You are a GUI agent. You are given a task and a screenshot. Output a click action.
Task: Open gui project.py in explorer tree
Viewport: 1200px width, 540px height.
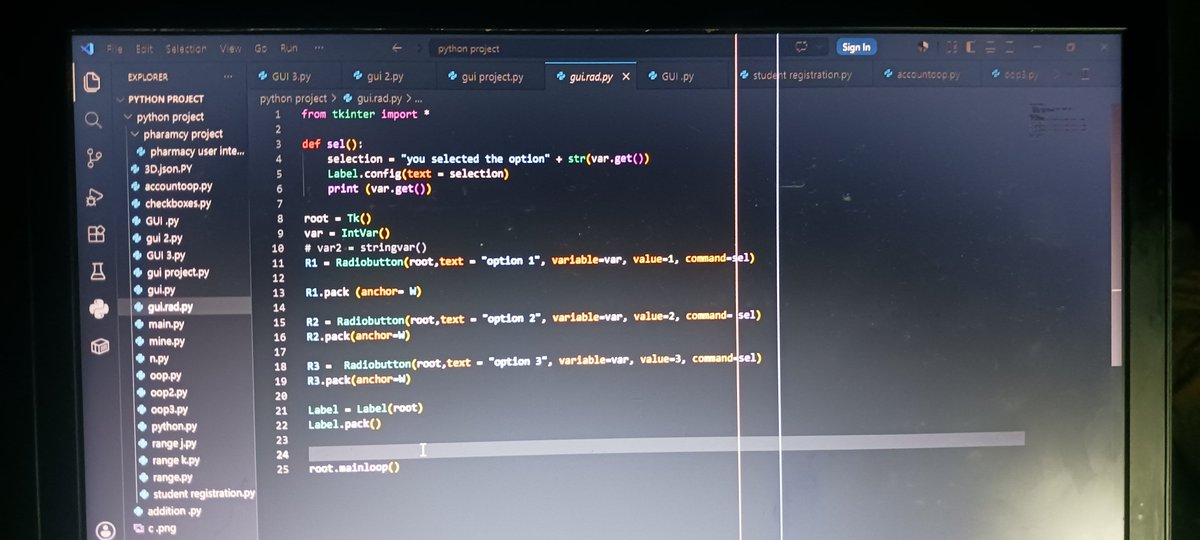[x=178, y=272]
